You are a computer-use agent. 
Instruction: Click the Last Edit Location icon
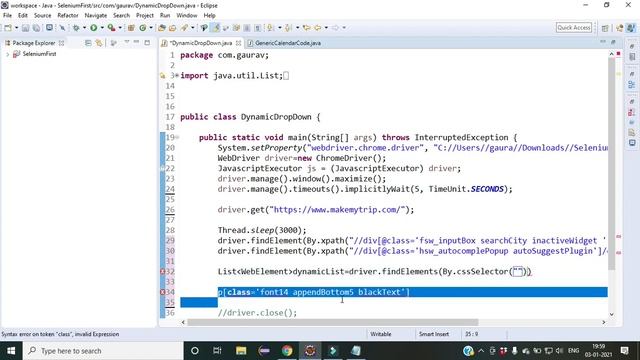coord(307,28)
